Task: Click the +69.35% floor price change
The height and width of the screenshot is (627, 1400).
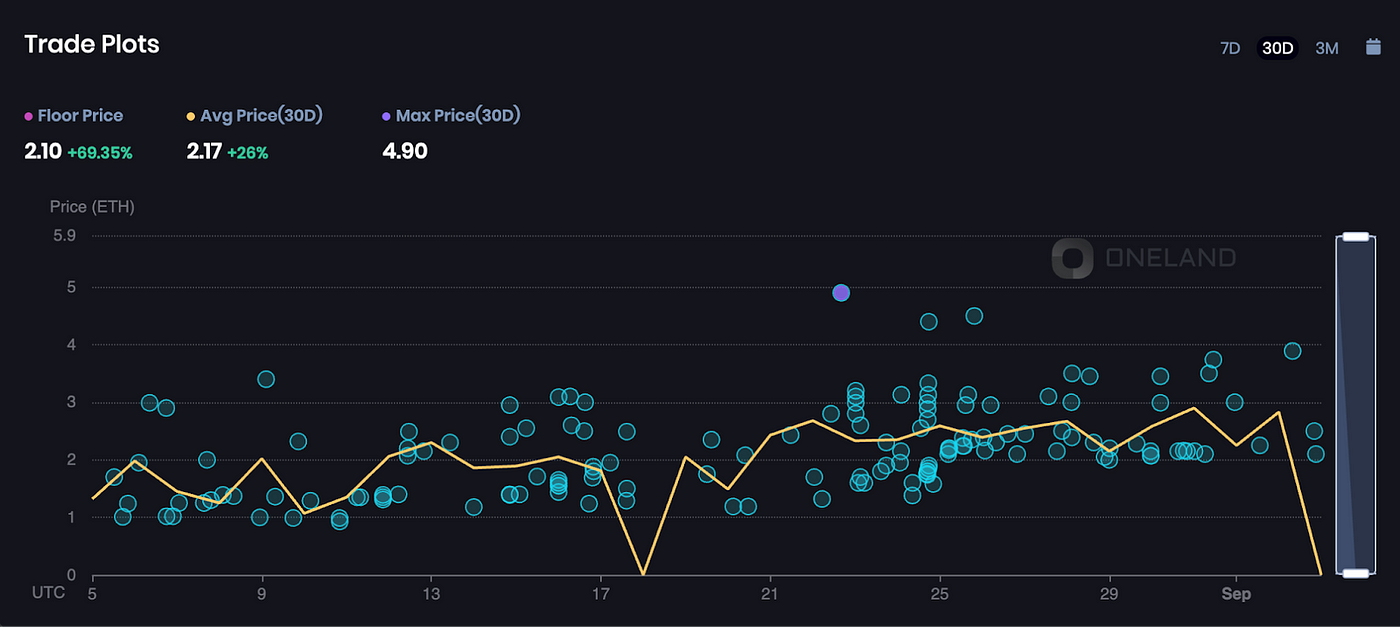Action: point(100,153)
